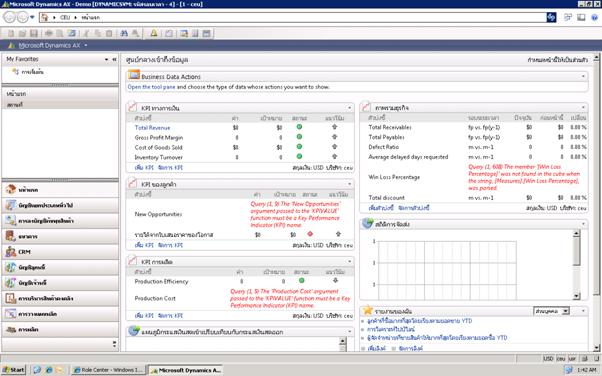Image resolution: width=602 pixels, height=376 pixels.
Task: Open the CRM module in navigation pane
Action: coord(60,252)
